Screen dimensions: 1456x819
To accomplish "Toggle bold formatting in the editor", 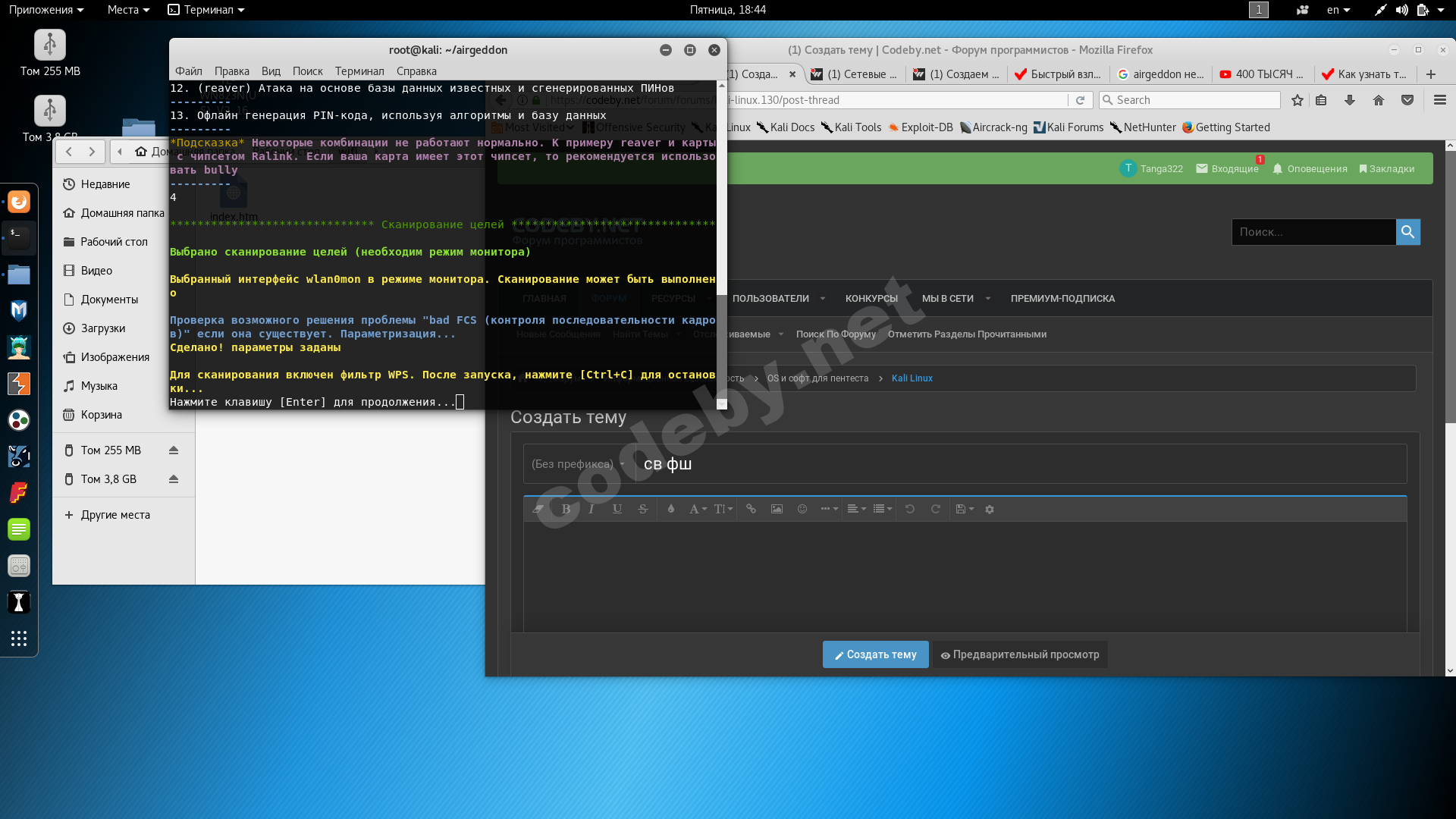I will (x=566, y=509).
